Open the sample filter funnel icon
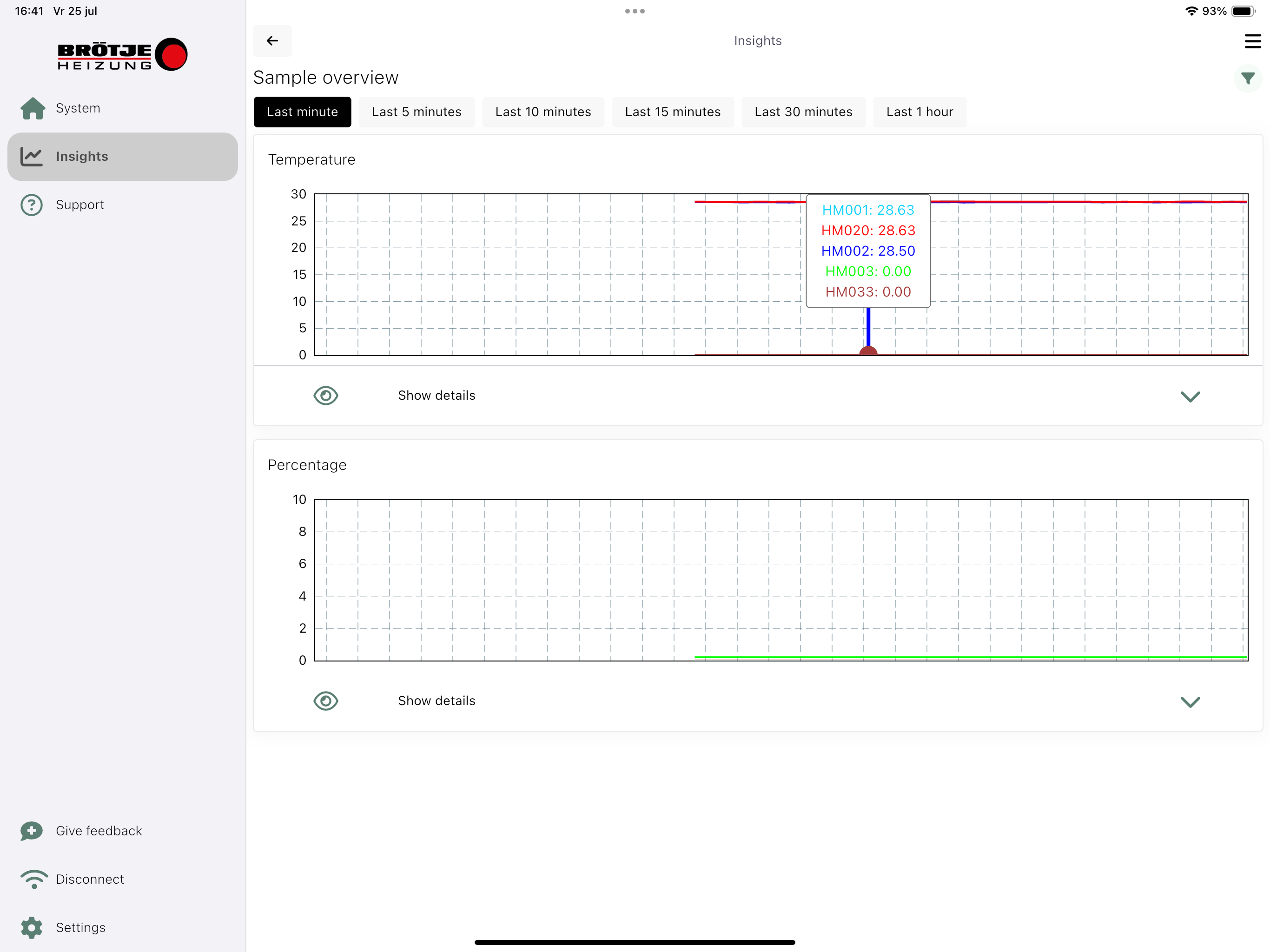This screenshot has width=1270, height=952. point(1248,78)
